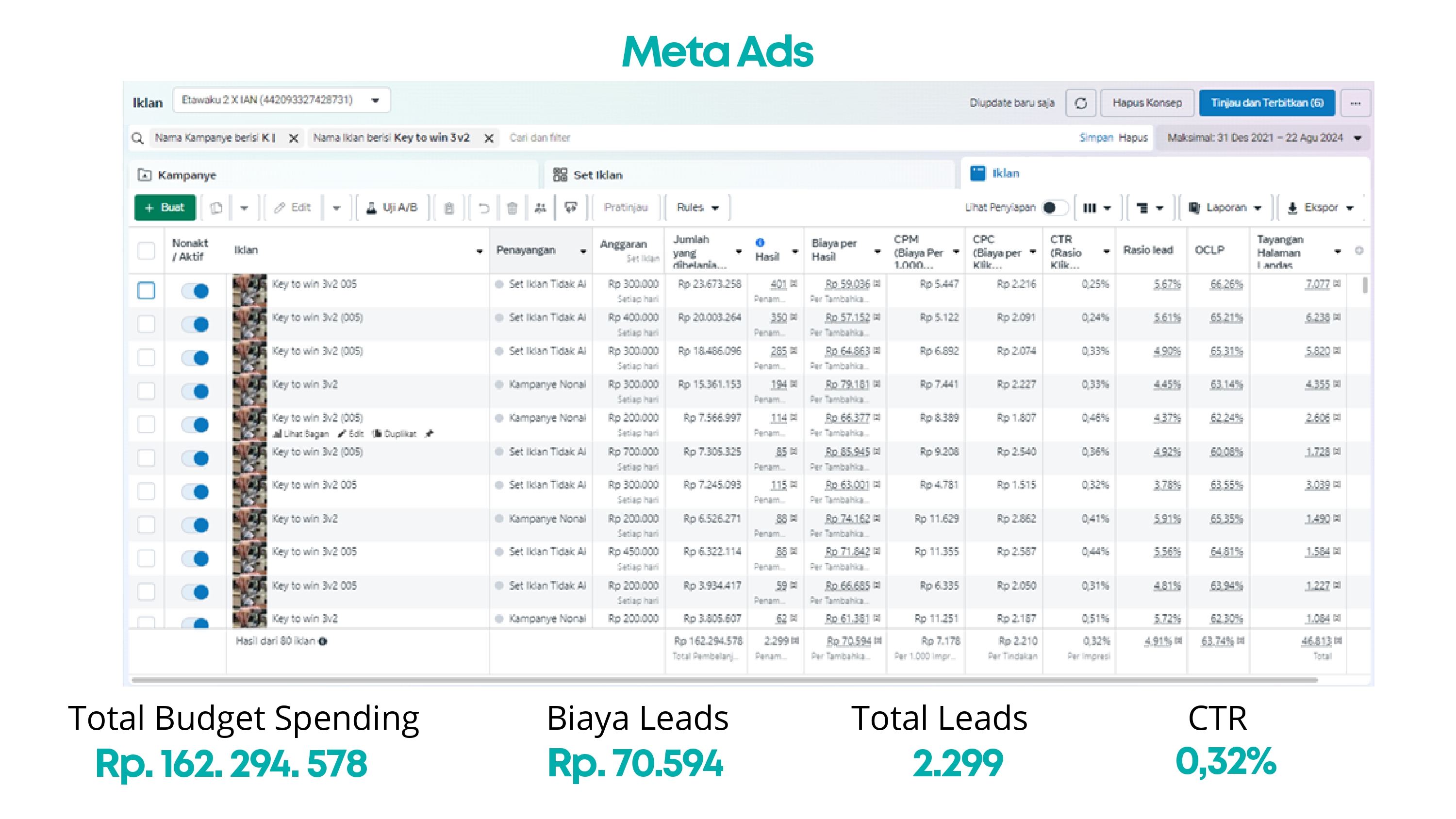1456x819 pixels.
Task: Click the Set Iklan grid icon
Action: pyautogui.click(x=560, y=175)
